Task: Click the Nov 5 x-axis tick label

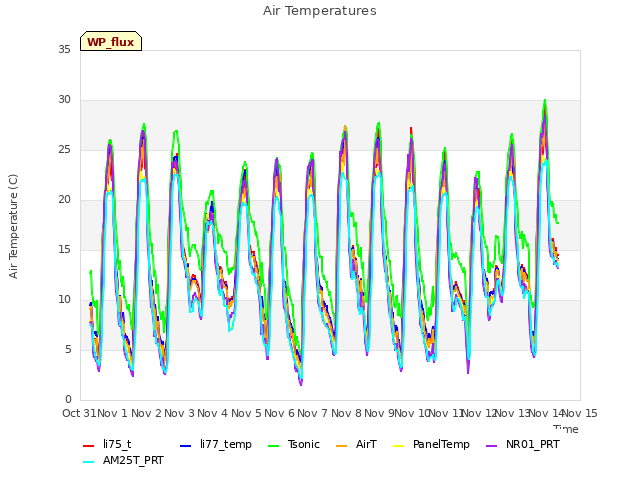Action: (247, 413)
